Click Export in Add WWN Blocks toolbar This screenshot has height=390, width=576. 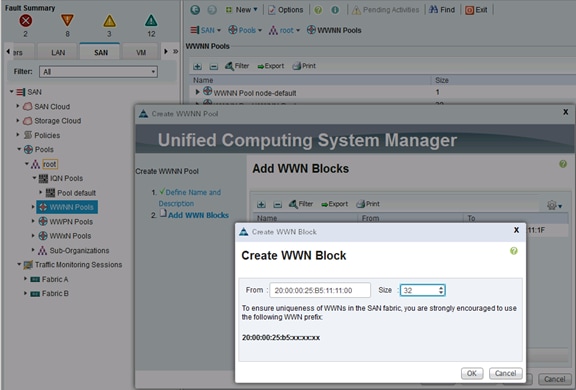pos(335,204)
